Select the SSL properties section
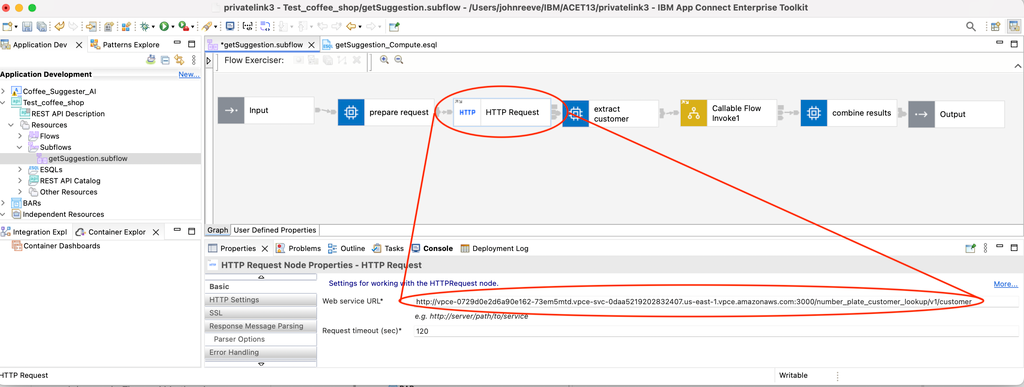Screen dimensions: 1024x387 click(x=261, y=313)
